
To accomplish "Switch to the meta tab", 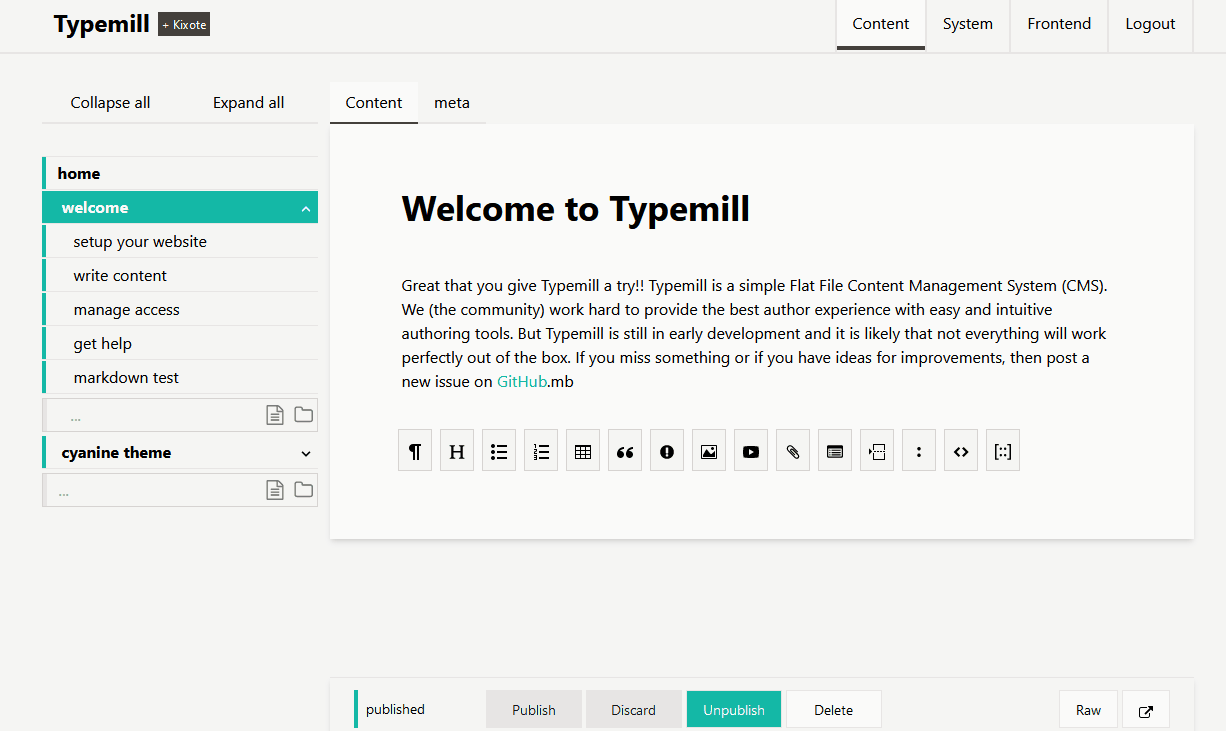I will [x=452, y=102].
